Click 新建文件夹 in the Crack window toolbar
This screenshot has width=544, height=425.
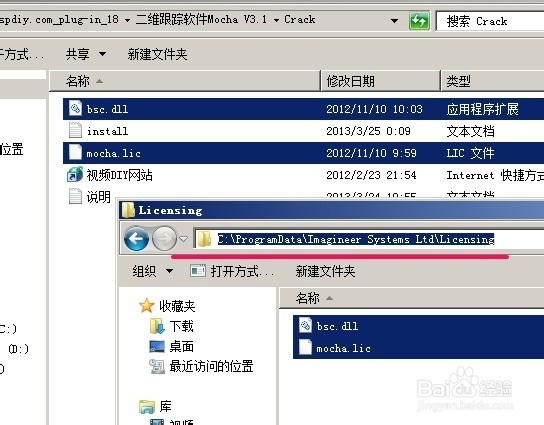[x=157, y=54]
